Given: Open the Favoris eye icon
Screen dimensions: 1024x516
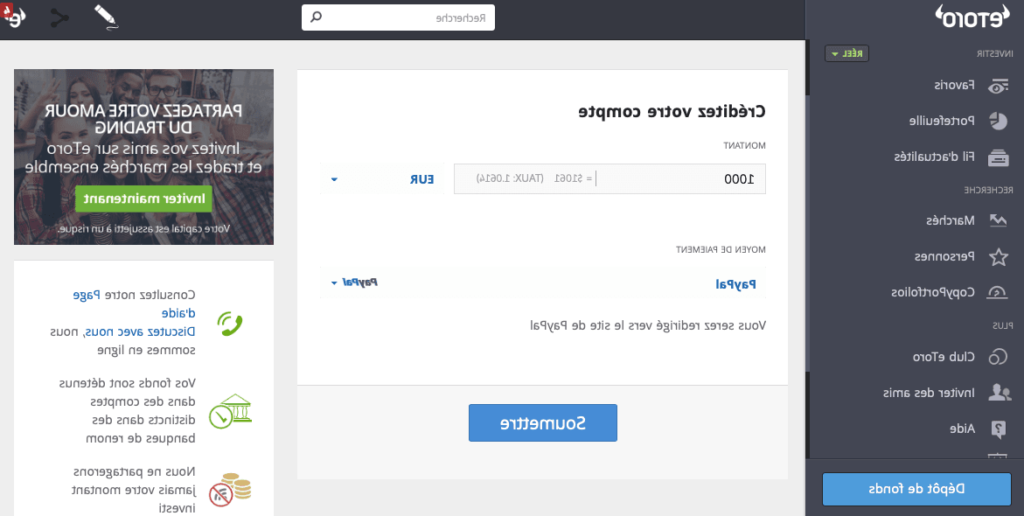Looking at the screenshot, I should click(x=998, y=87).
